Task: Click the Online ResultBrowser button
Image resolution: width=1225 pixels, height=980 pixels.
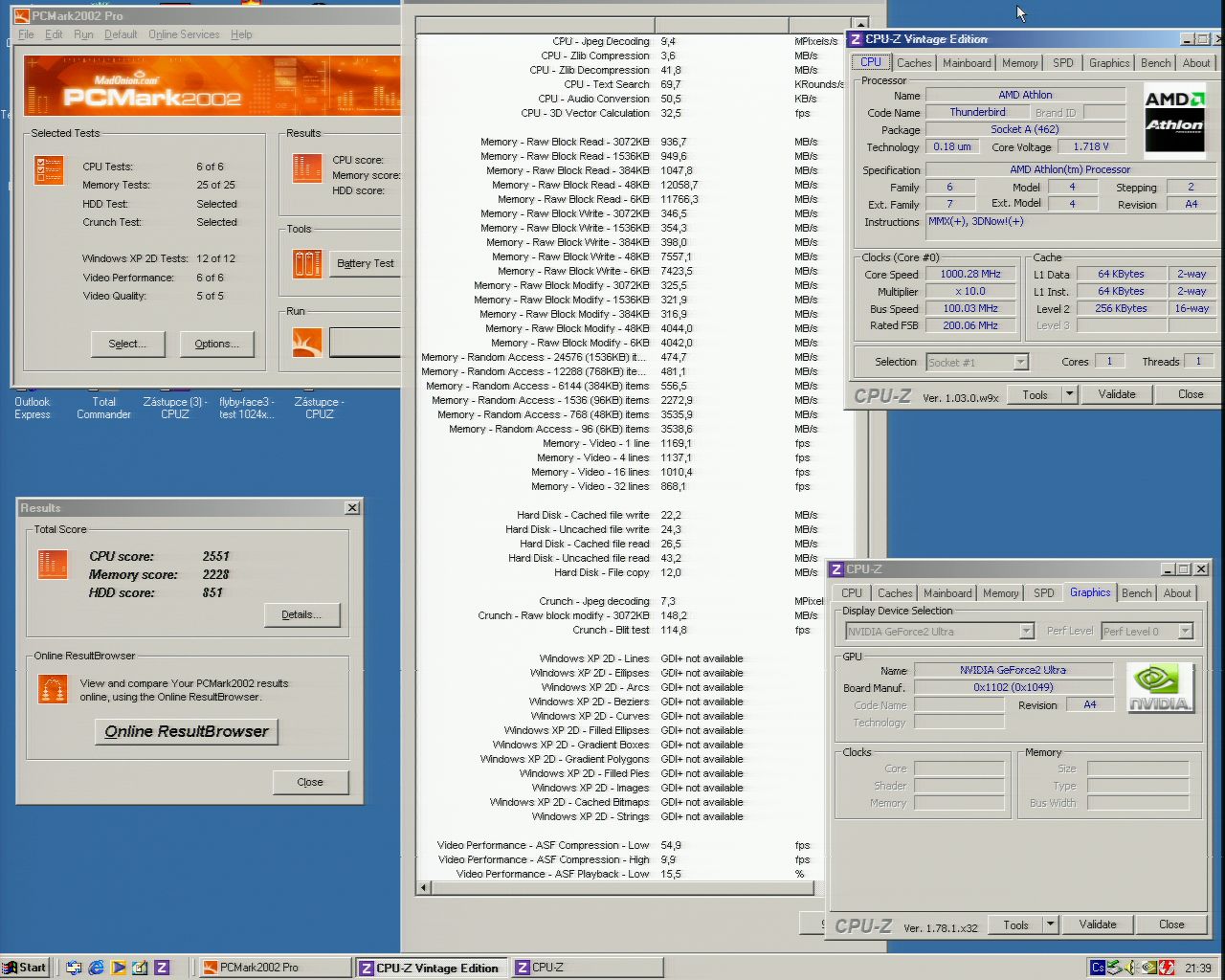Action: 187,731
